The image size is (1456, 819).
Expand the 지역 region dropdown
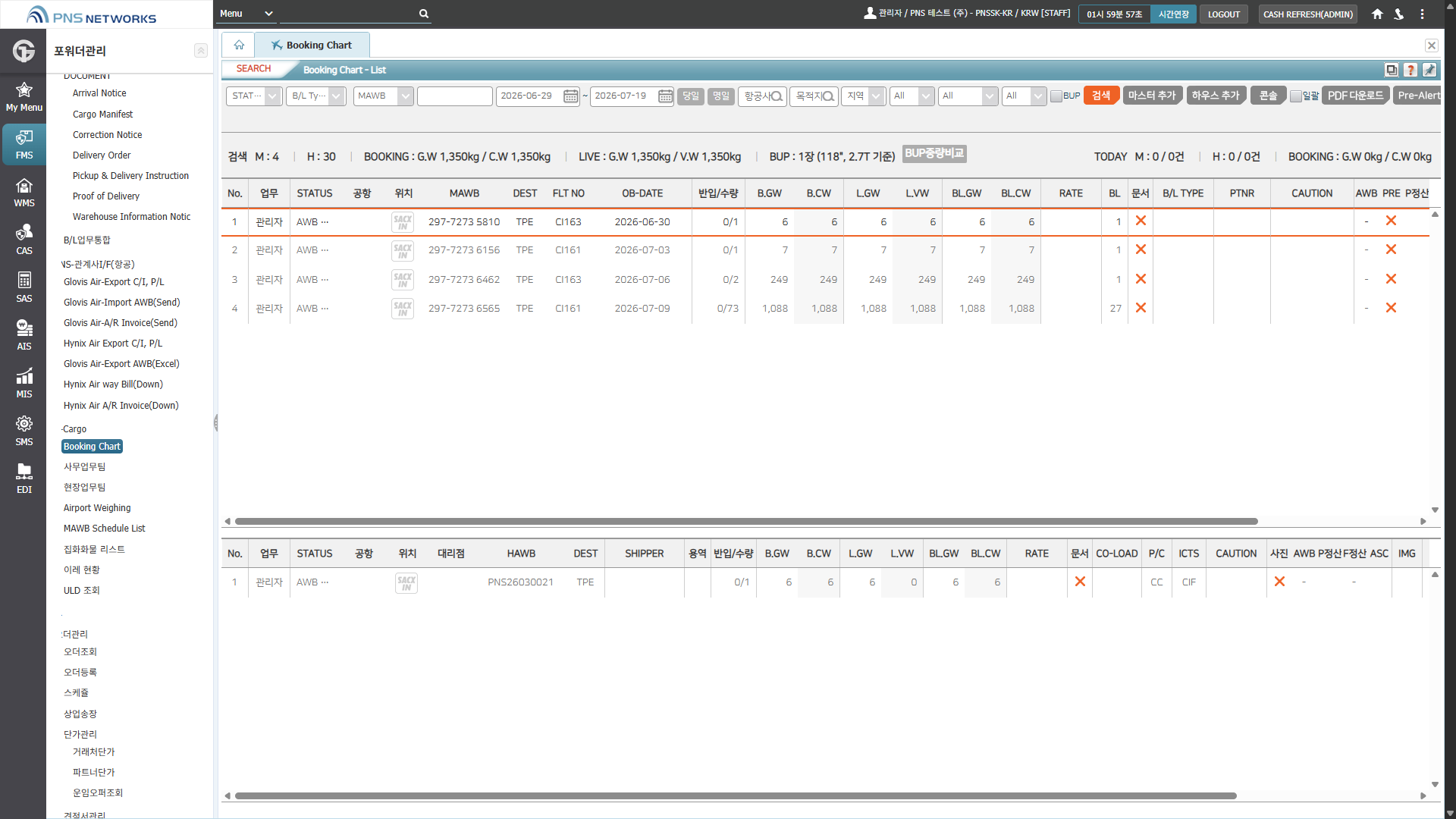(x=863, y=96)
